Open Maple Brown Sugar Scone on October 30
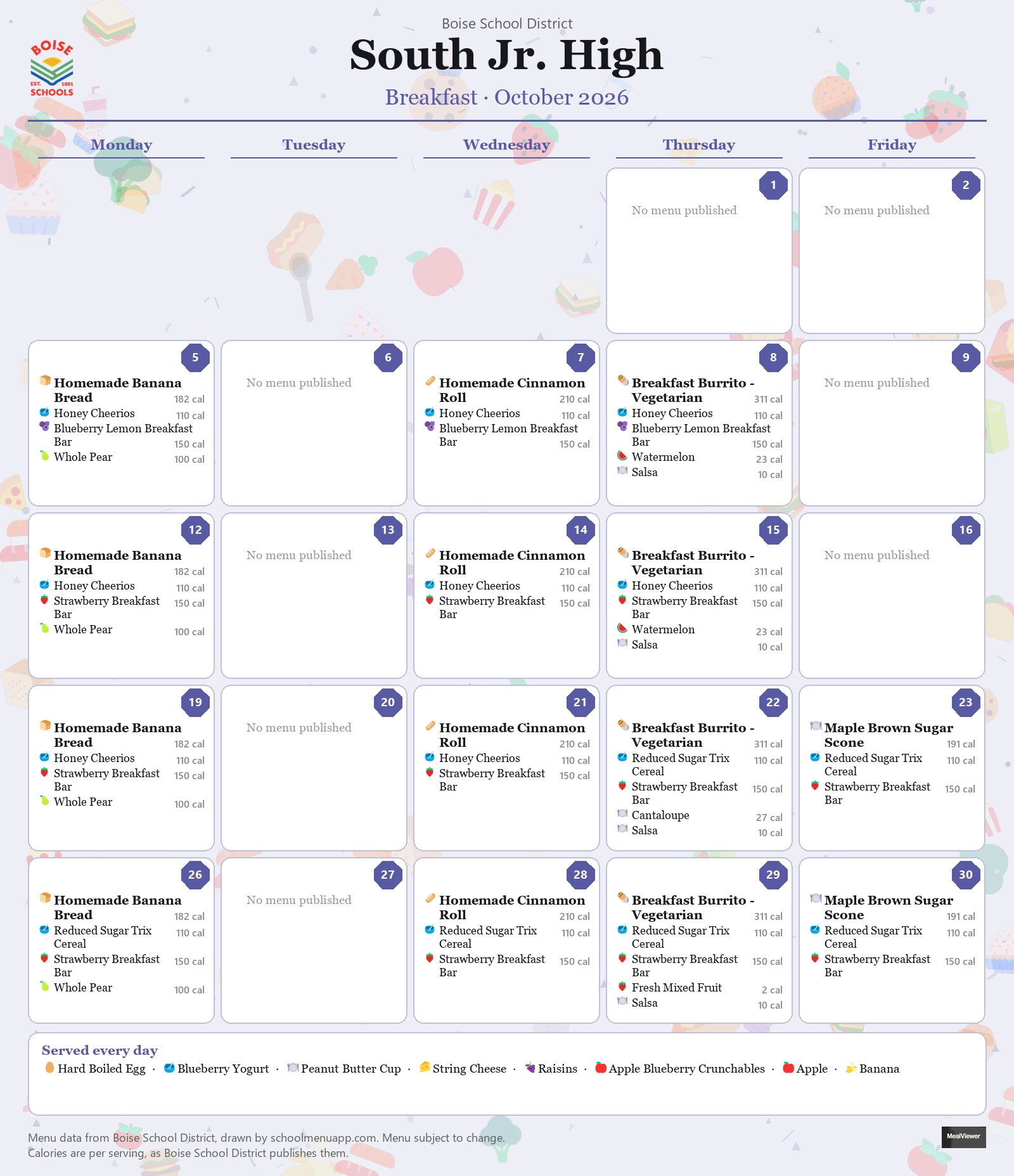 pyautogui.click(x=889, y=907)
